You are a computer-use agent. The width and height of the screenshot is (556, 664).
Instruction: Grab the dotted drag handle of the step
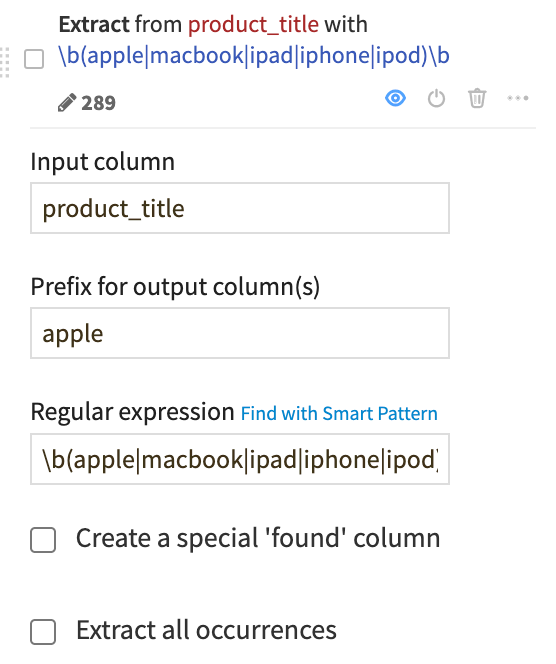5,62
